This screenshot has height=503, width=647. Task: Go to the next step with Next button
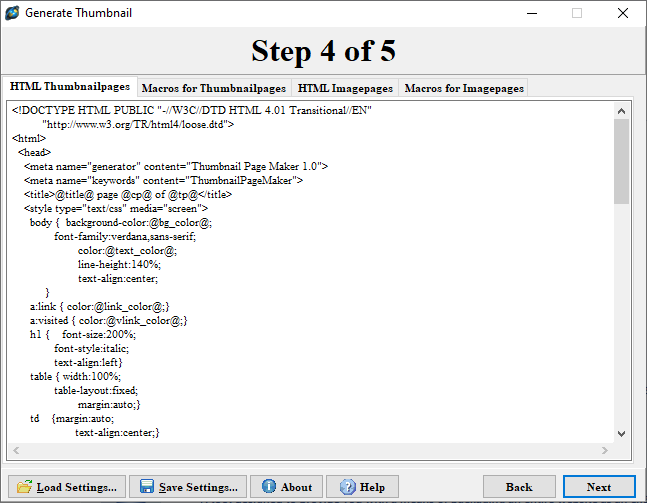point(599,487)
